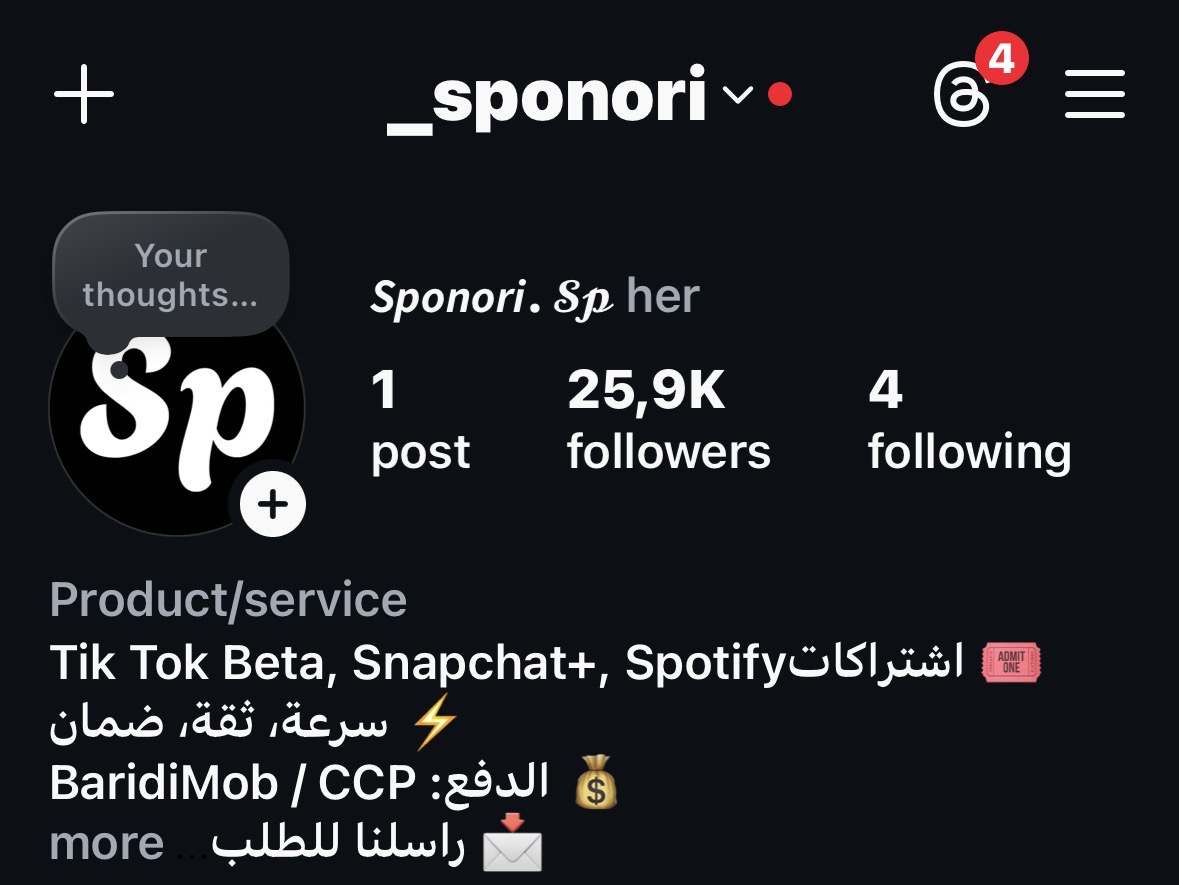Expand the bio with the more link

pyautogui.click(x=107, y=843)
